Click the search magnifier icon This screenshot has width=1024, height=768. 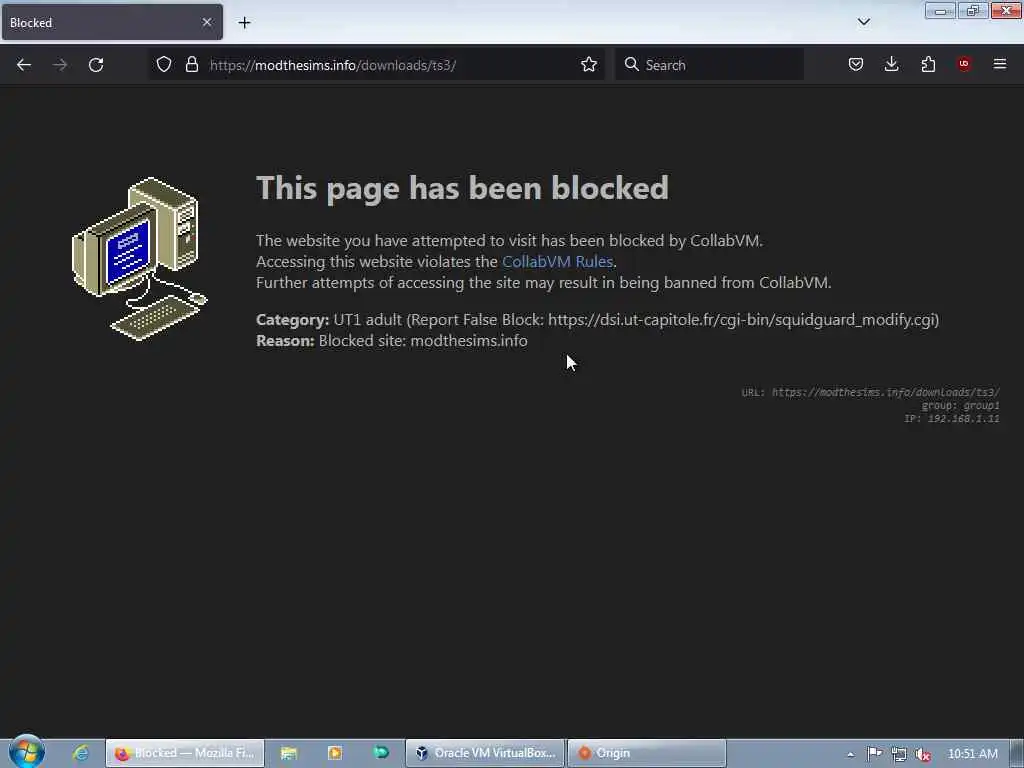[x=632, y=64]
